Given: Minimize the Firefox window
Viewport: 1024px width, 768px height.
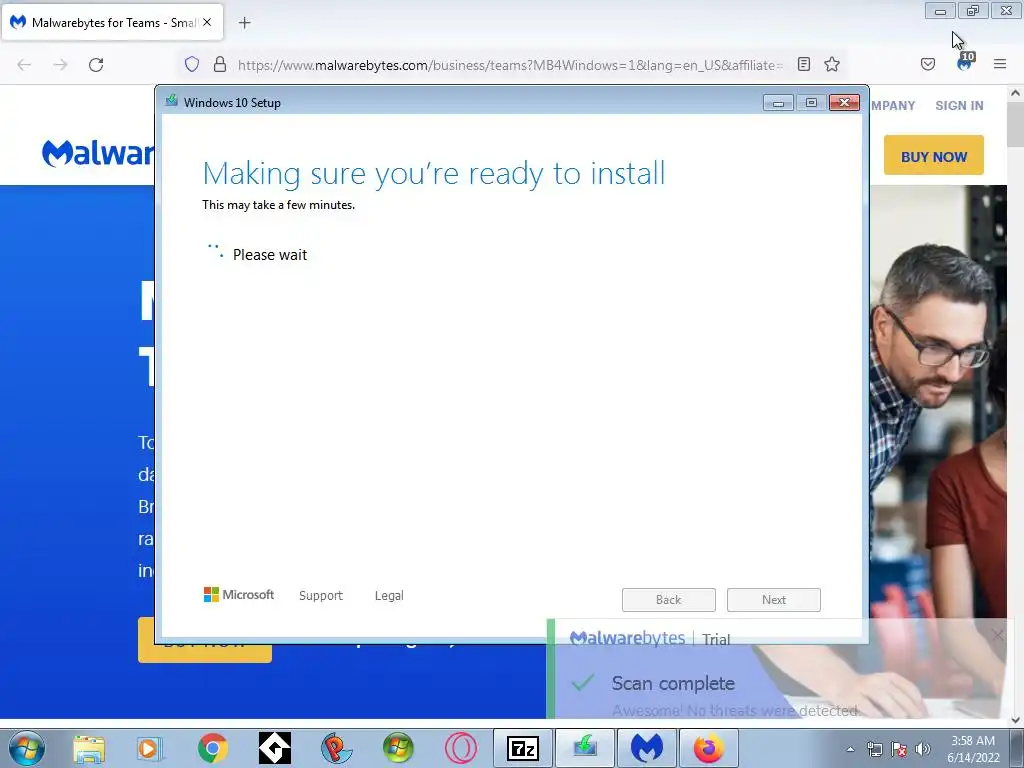Looking at the screenshot, I should tap(940, 10).
